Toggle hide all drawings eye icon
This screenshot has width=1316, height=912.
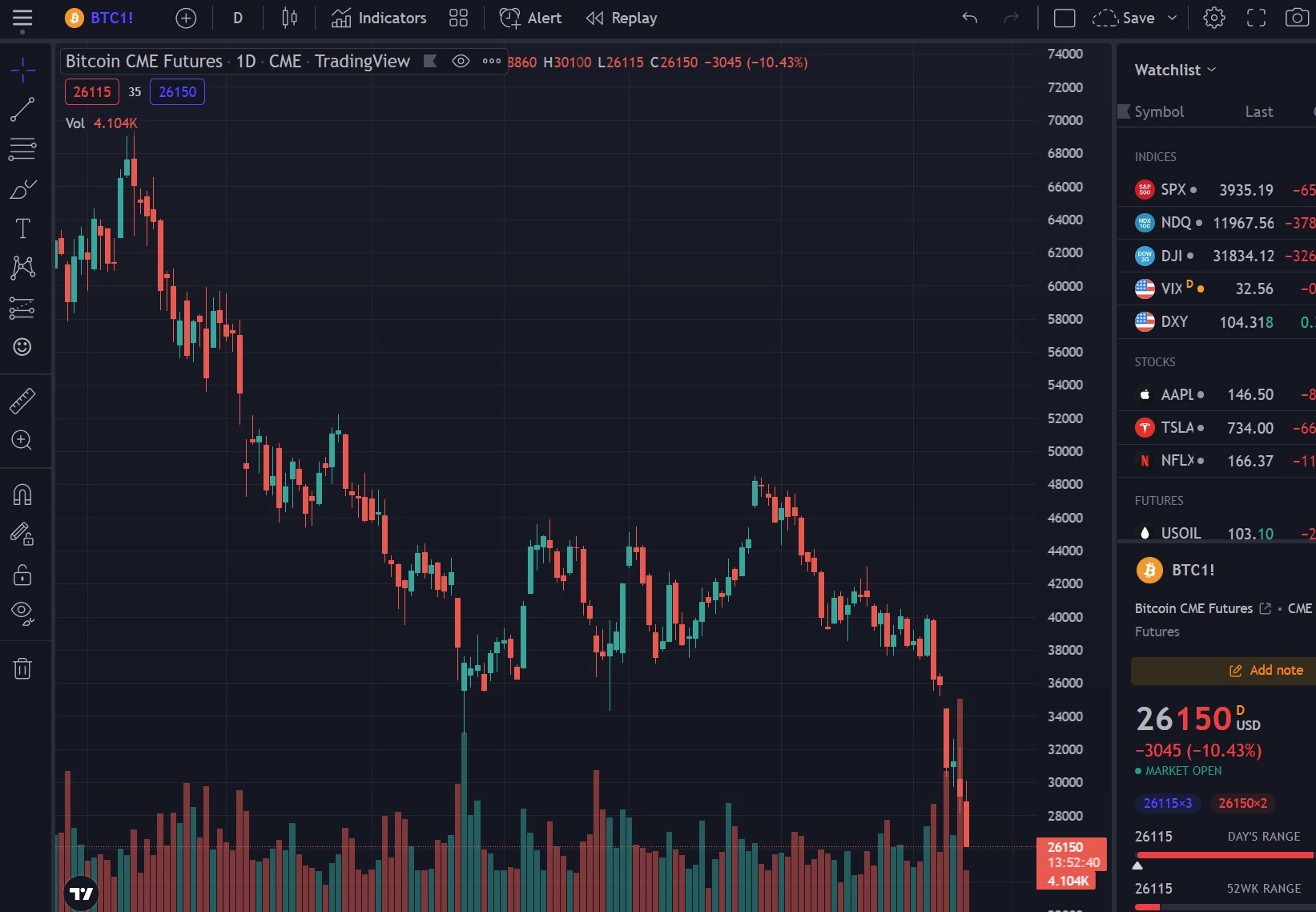(x=22, y=613)
